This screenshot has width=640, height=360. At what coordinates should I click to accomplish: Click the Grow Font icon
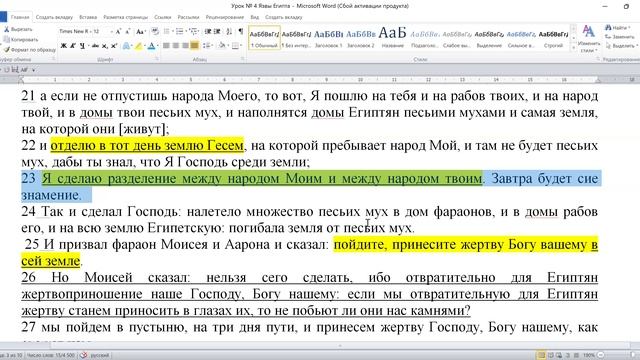click(x=118, y=31)
